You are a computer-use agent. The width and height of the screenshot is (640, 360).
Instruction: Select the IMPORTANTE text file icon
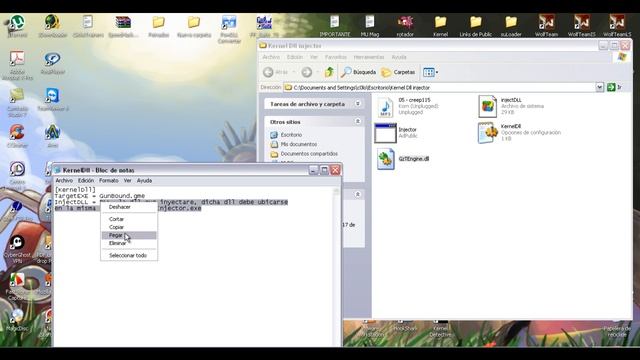point(335,27)
